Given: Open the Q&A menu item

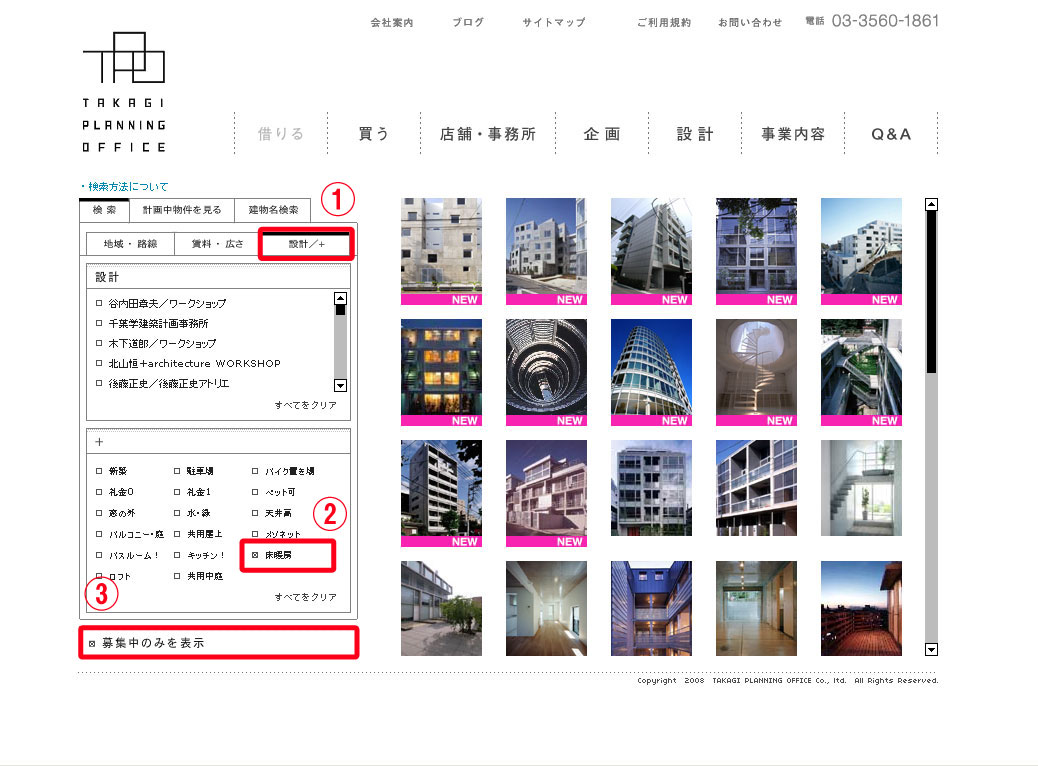Looking at the screenshot, I should pyautogui.click(x=891, y=134).
